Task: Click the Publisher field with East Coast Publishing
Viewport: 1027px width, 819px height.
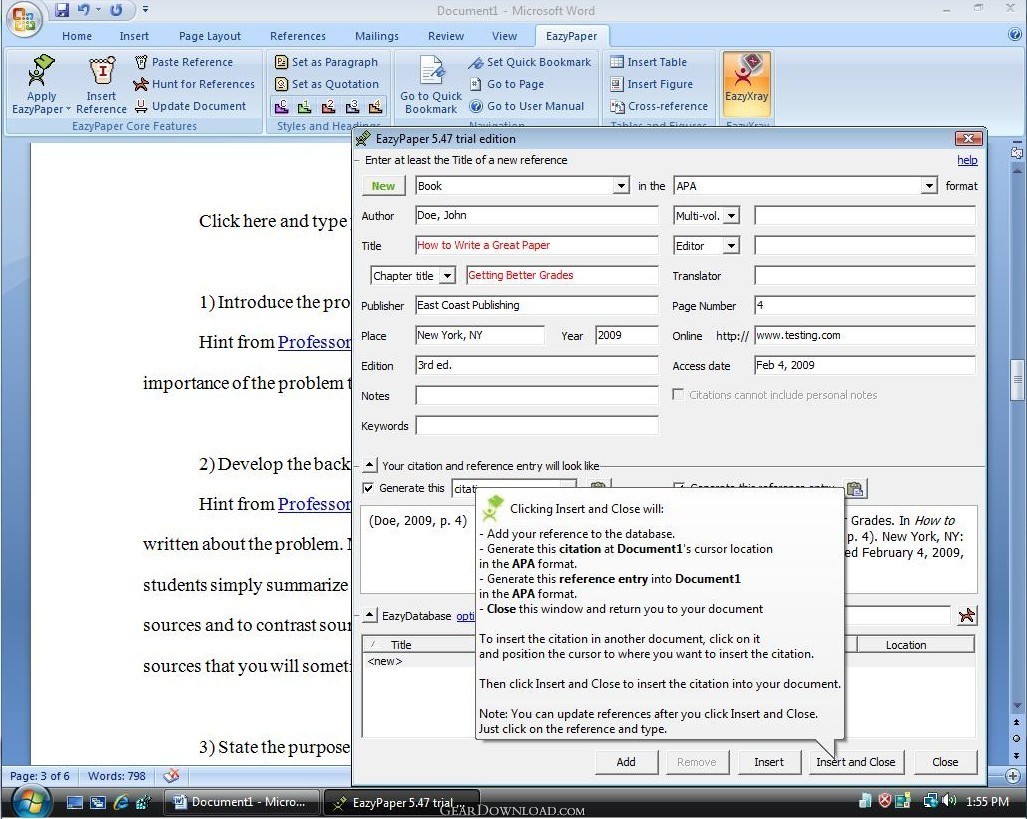Action: pyautogui.click(x=536, y=305)
